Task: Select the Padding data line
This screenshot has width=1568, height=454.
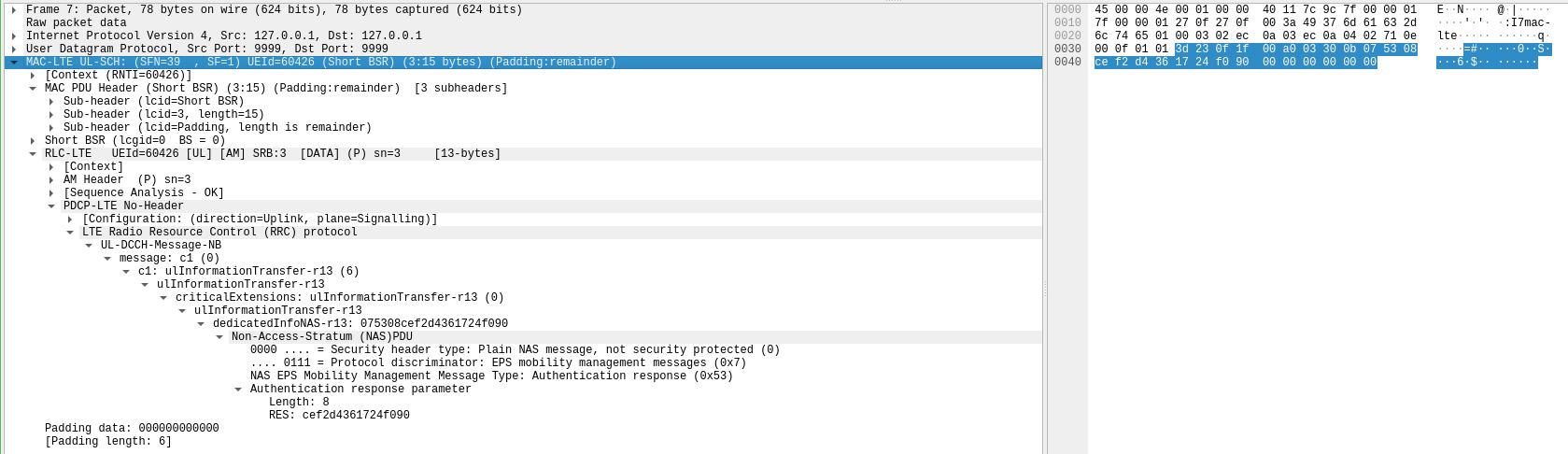Action: point(132,428)
